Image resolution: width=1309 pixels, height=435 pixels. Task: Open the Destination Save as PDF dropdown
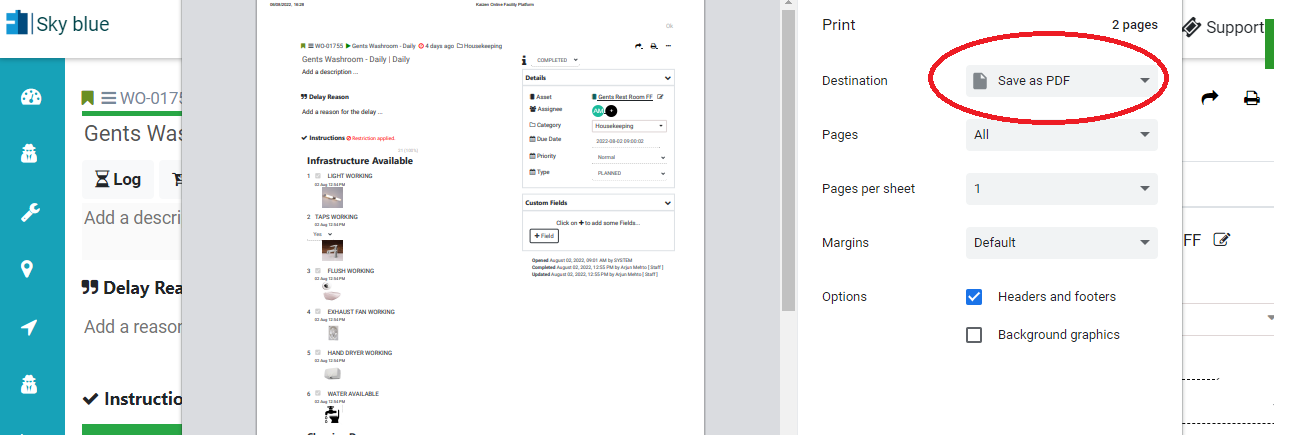pos(1062,81)
